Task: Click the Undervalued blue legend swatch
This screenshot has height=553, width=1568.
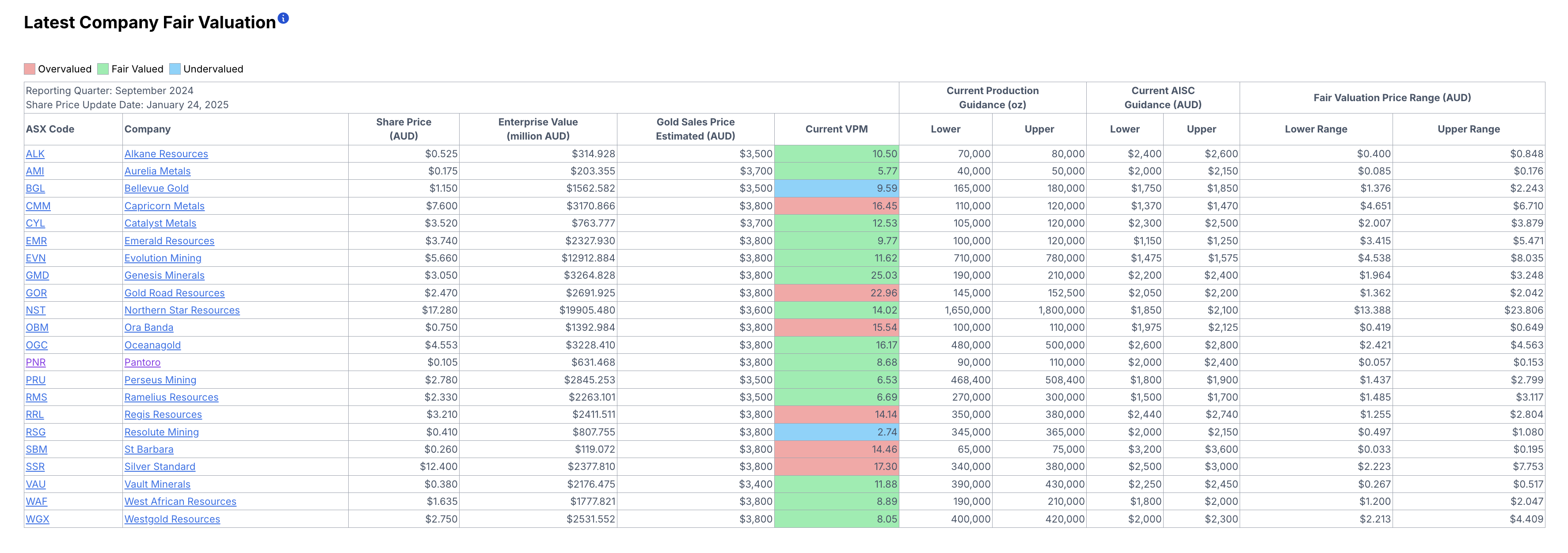Action: coord(175,69)
